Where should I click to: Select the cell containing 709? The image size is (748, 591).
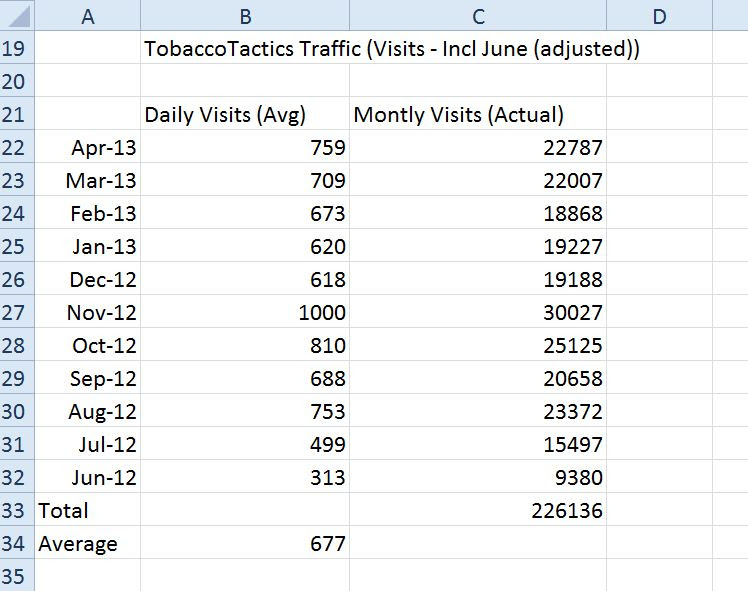click(x=245, y=180)
